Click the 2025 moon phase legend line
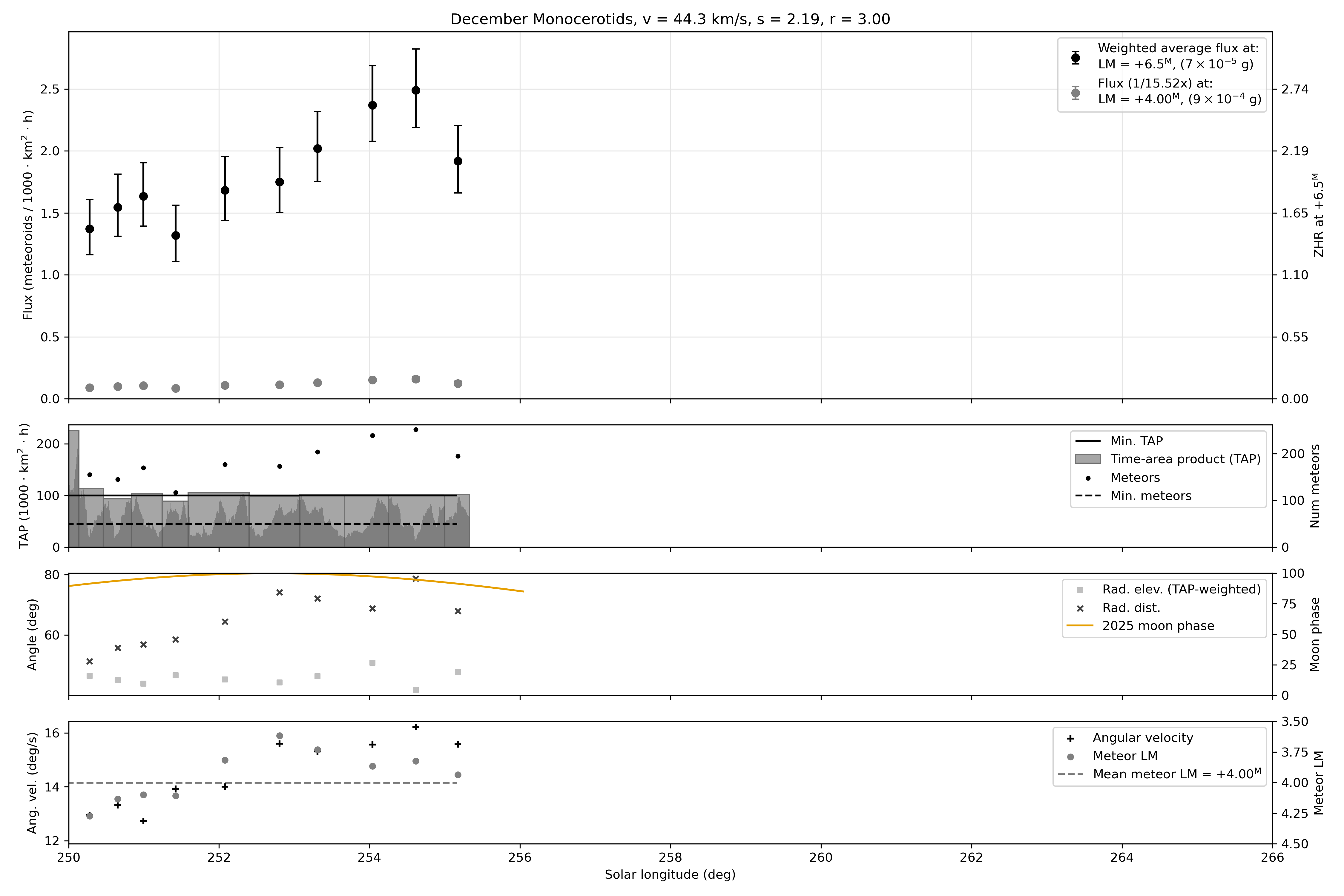The image size is (1344, 896). [x=1079, y=626]
